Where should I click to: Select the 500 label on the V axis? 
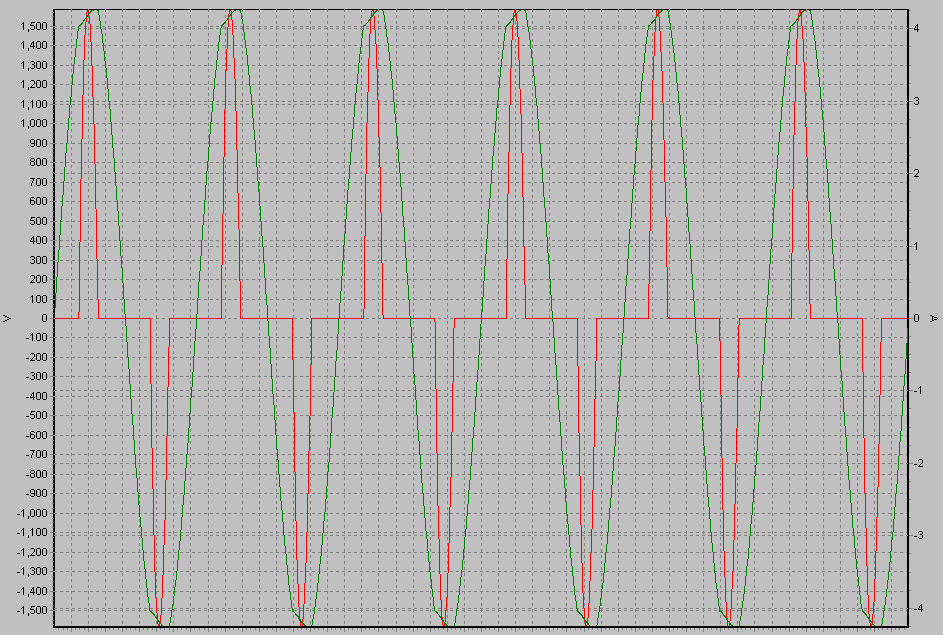[37, 221]
